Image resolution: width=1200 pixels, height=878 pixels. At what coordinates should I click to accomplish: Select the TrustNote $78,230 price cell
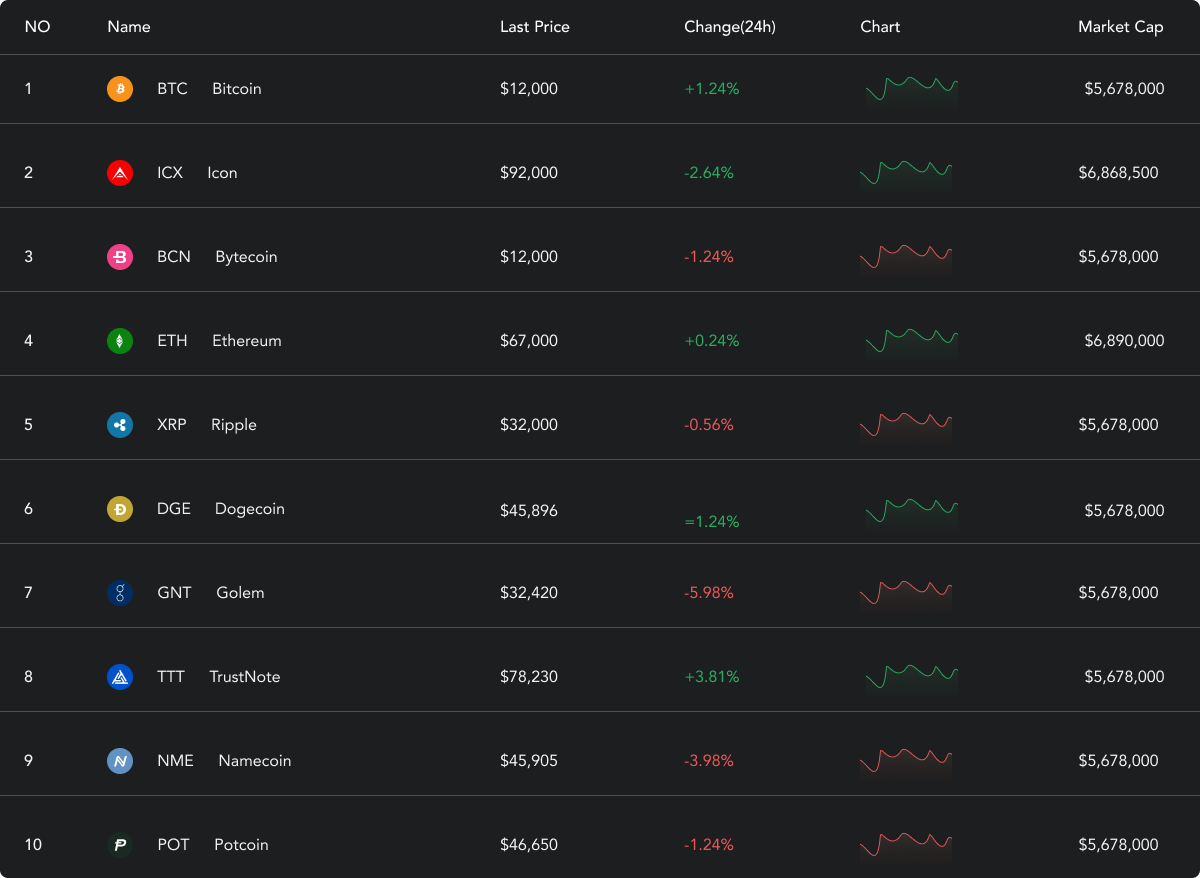[x=529, y=677]
